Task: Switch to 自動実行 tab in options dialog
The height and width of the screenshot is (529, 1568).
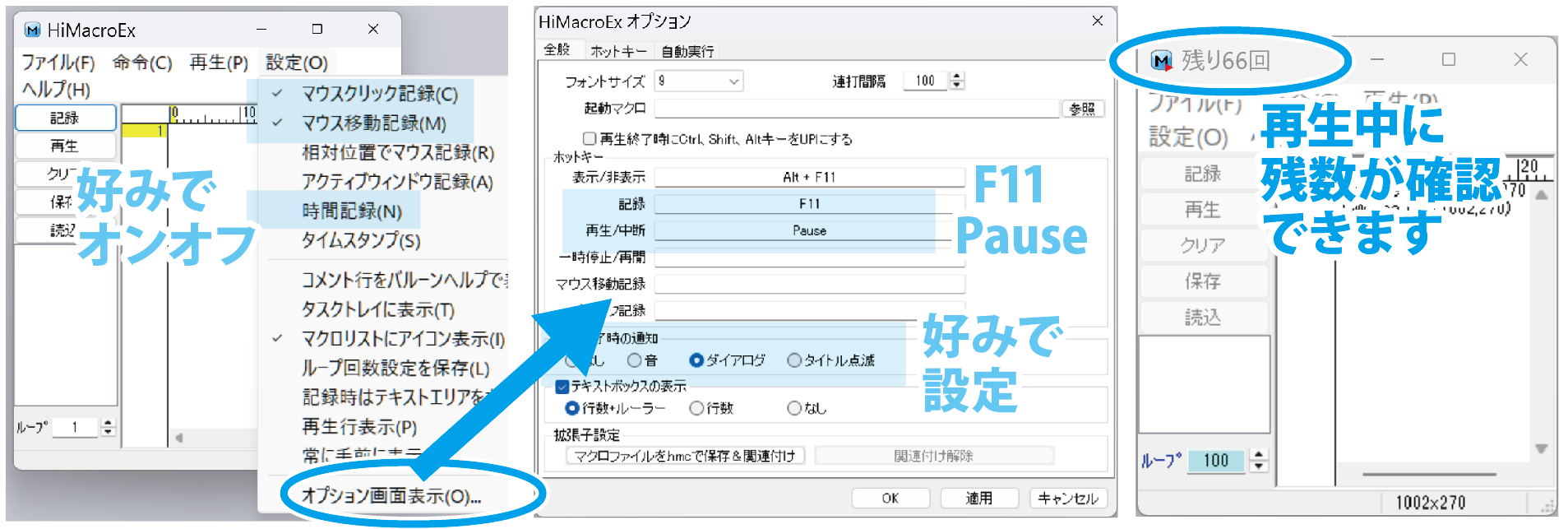Action: coord(688,51)
